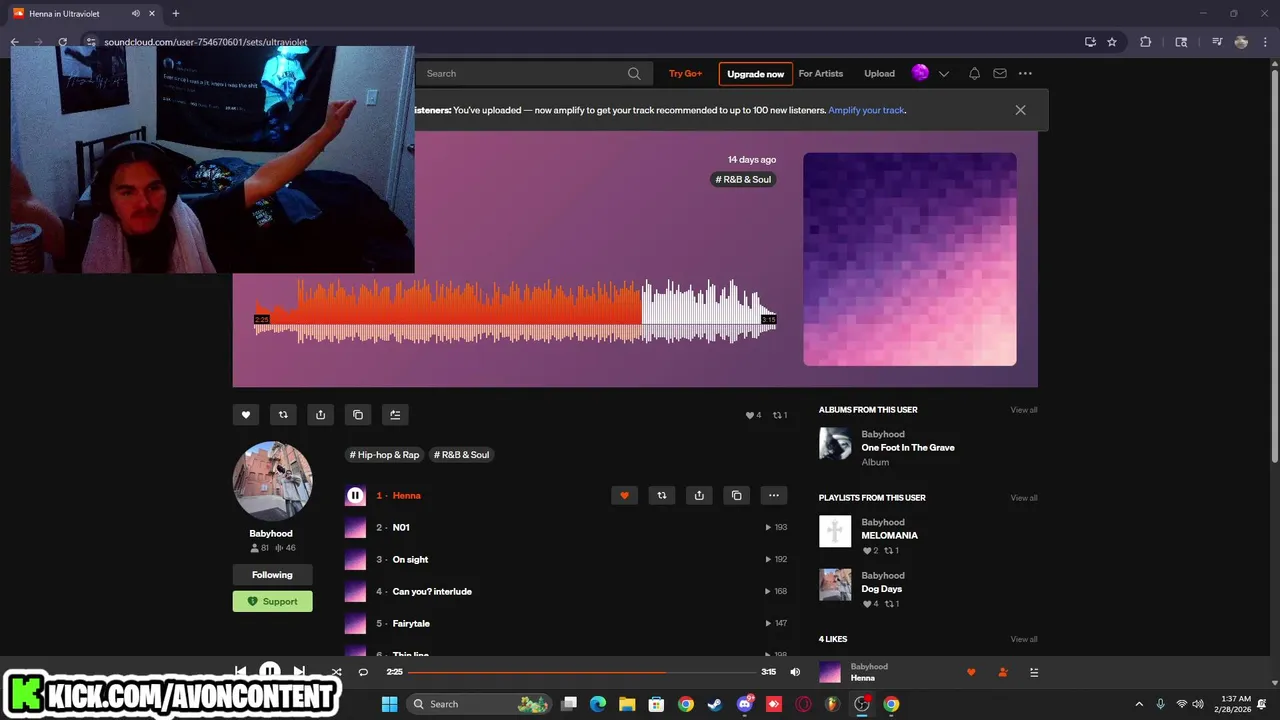This screenshot has height=720, width=1280.
Task: Open the browser extensions puzzle icon
Action: pyautogui.click(x=1146, y=42)
